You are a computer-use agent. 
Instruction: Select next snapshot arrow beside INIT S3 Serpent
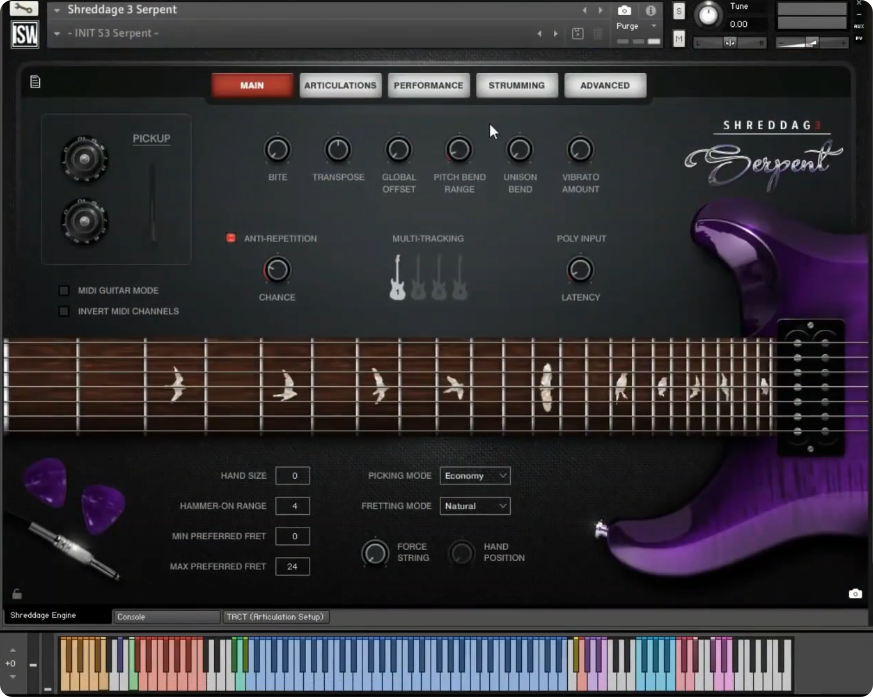pyautogui.click(x=555, y=33)
